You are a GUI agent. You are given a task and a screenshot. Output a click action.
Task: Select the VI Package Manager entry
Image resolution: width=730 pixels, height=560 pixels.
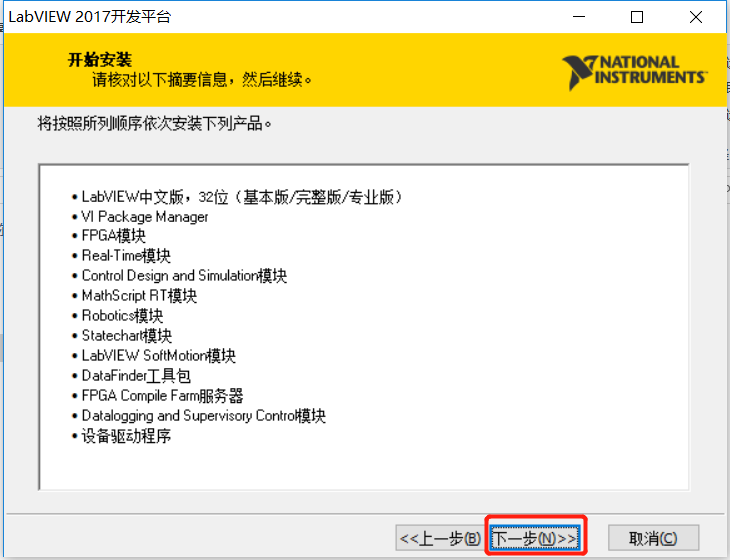tap(140, 216)
